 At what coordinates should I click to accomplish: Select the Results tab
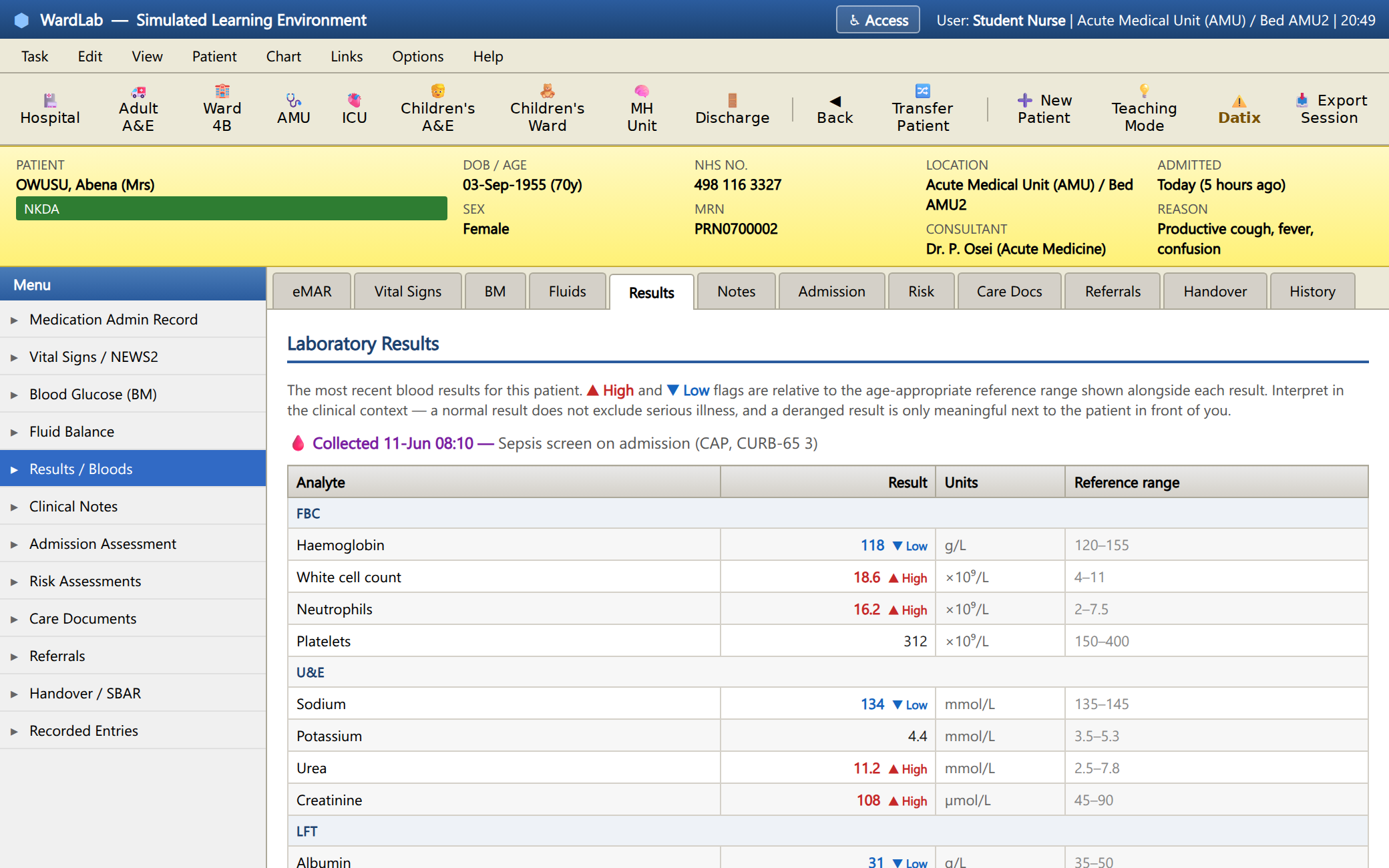click(651, 292)
